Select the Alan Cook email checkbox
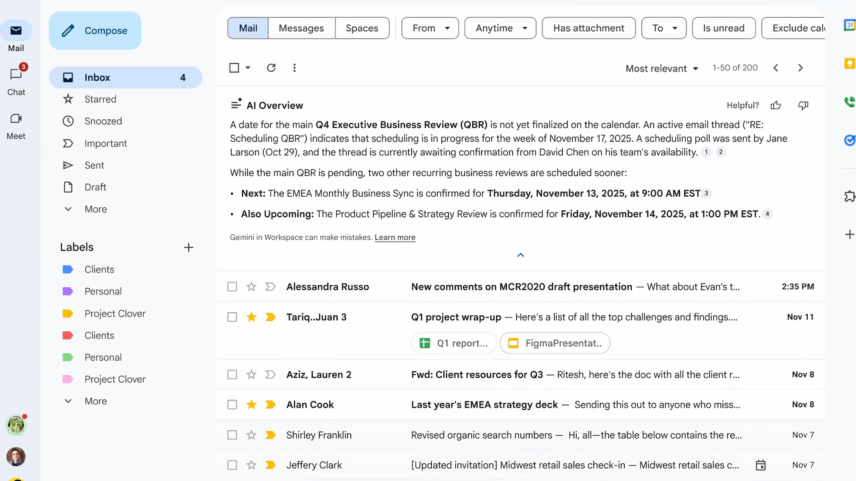This screenshot has width=856, height=481. coord(232,405)
